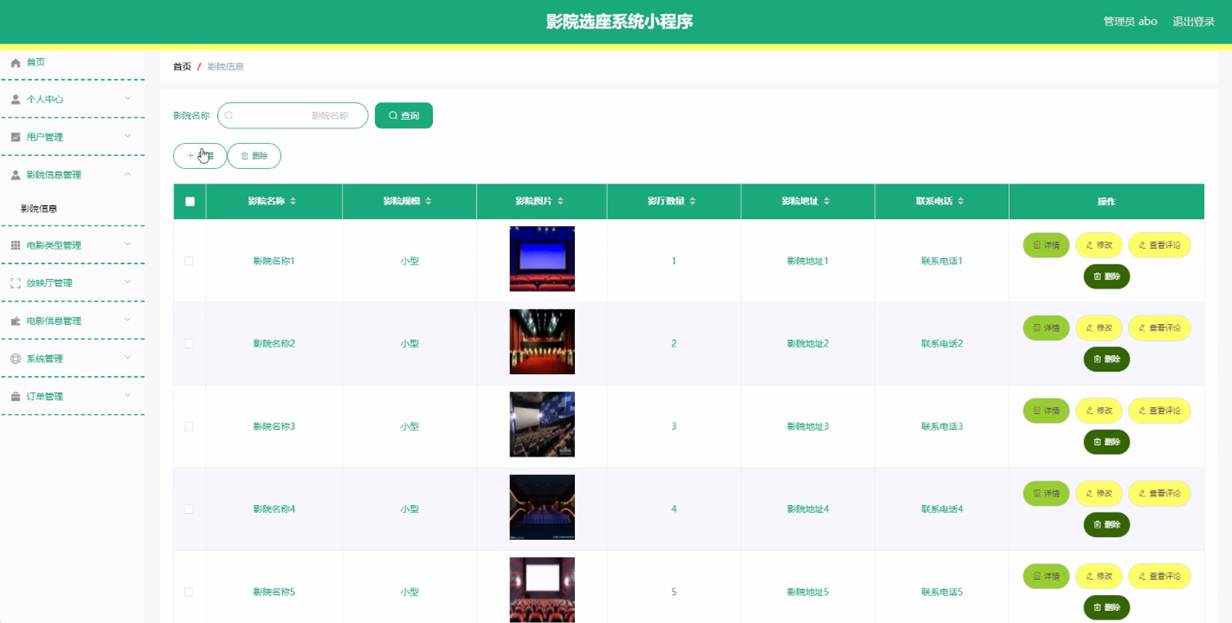Viewport: 1232px width, 623px height.
Task: Click 退出登录 to log out
Action: coord(1194,21)
